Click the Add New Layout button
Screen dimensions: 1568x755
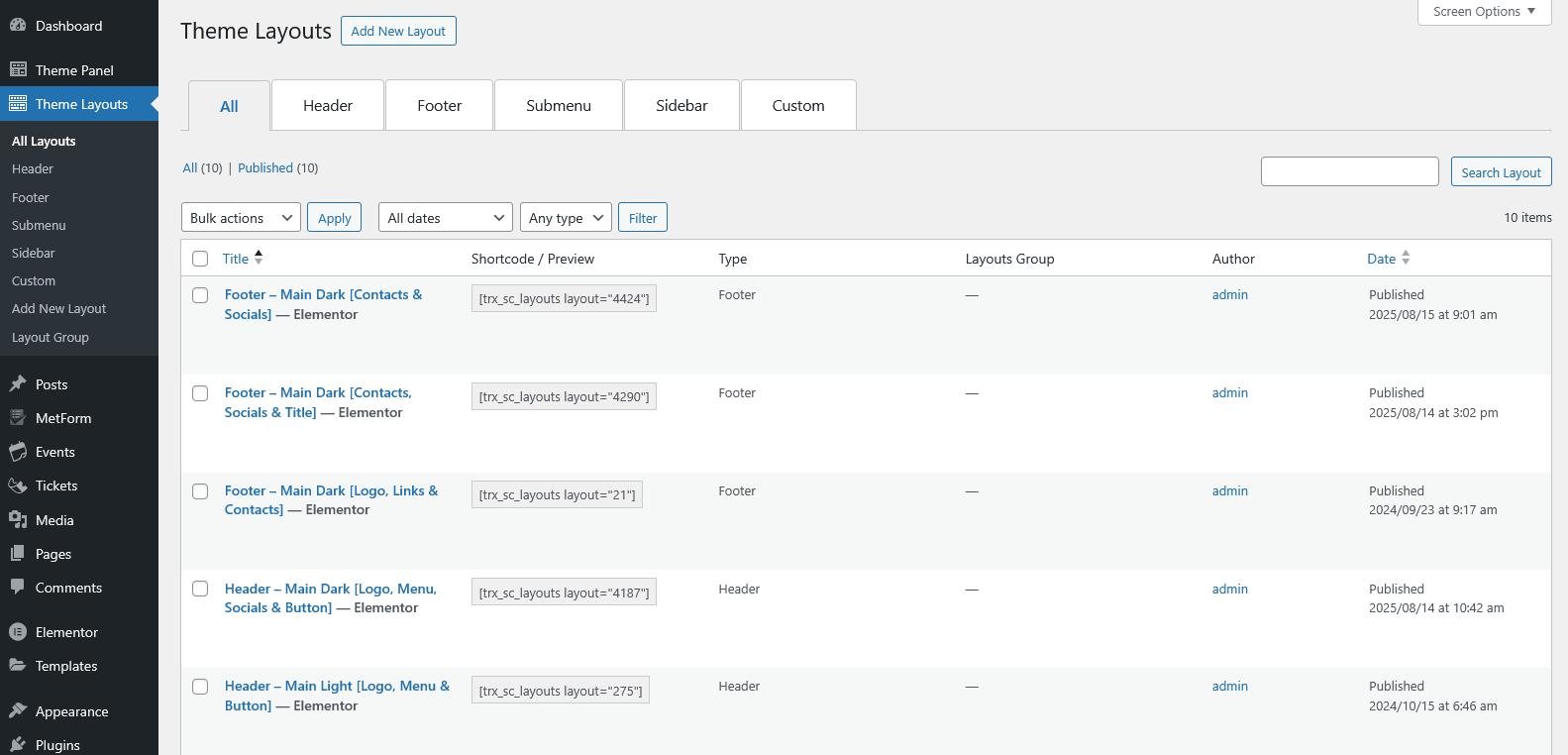[398, 31]
